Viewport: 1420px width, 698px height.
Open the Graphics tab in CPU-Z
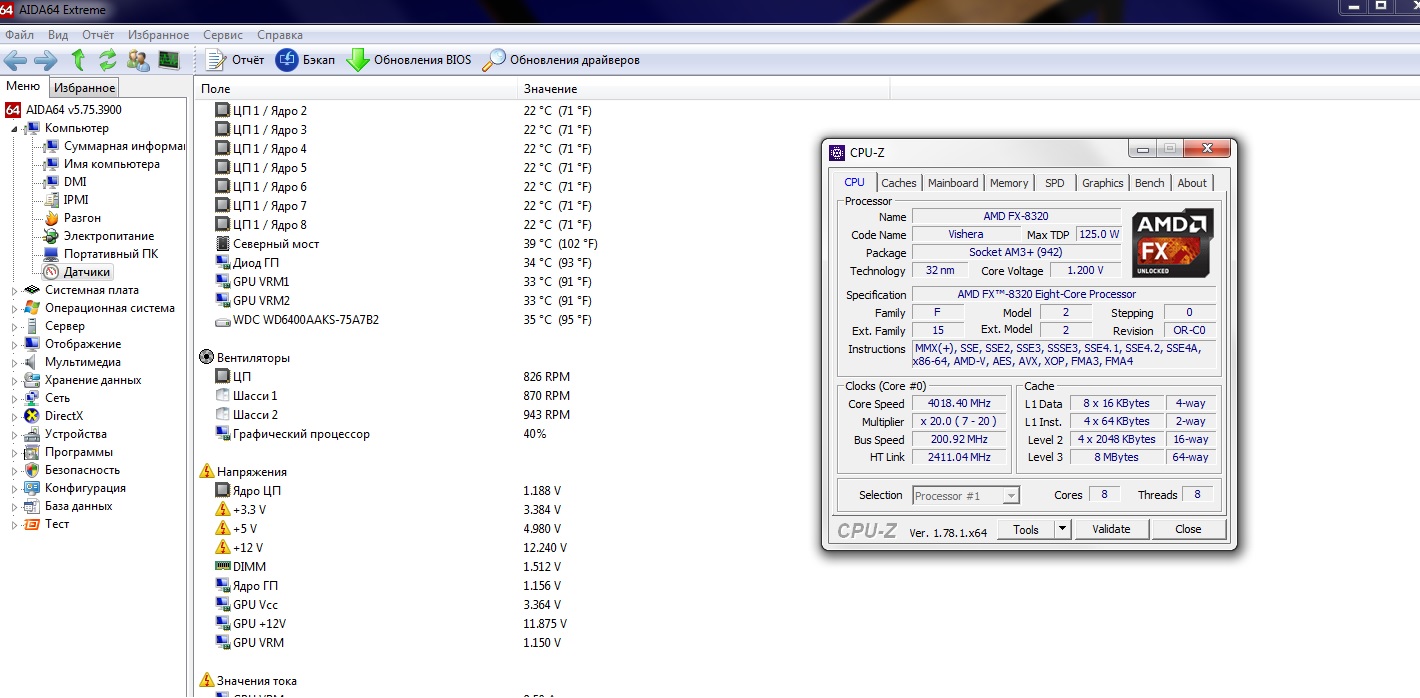1102,183
